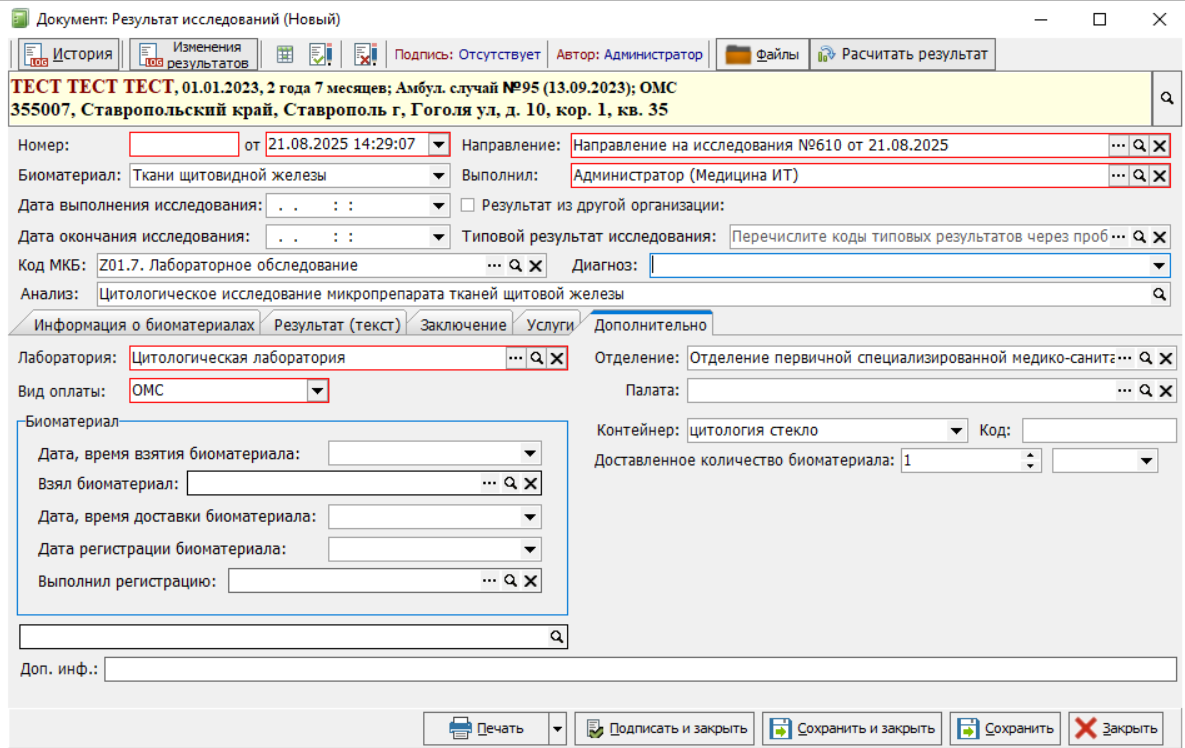Expand the Диагноз dropdown
This screenshot has width=1185, height=748.
pyautogui.click(x=1159, y=265)
